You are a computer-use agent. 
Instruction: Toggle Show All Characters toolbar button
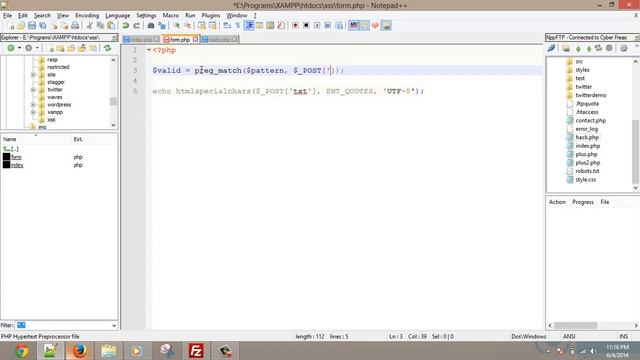coord(238,26)
